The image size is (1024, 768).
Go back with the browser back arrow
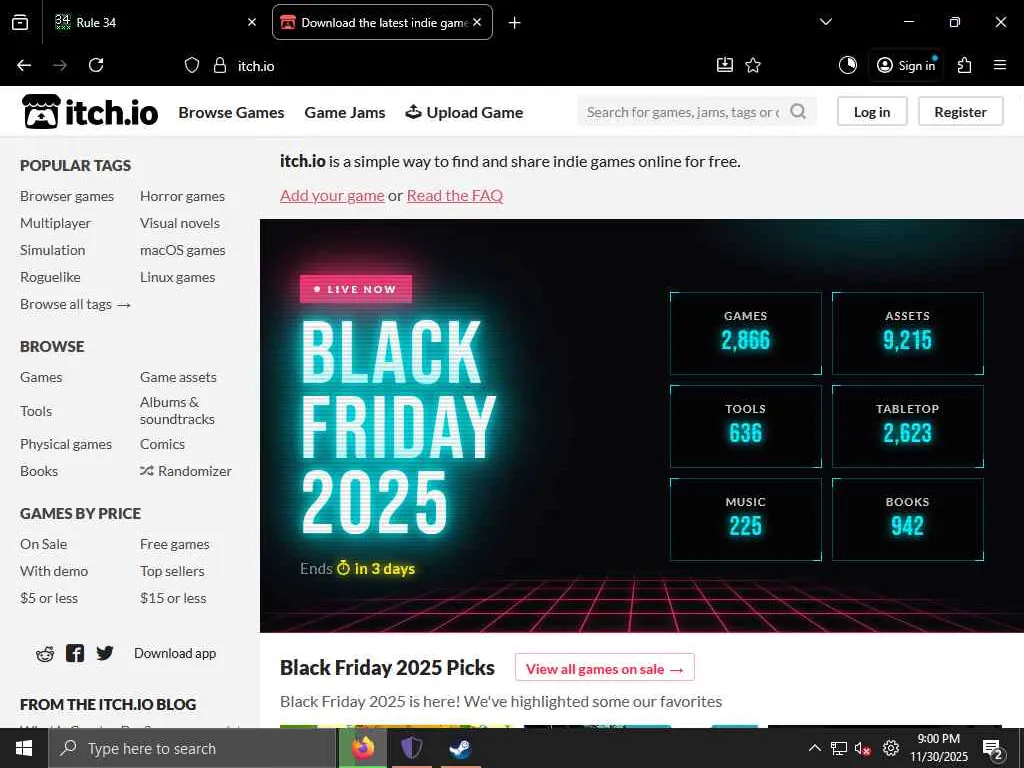[x=24, y=65]
